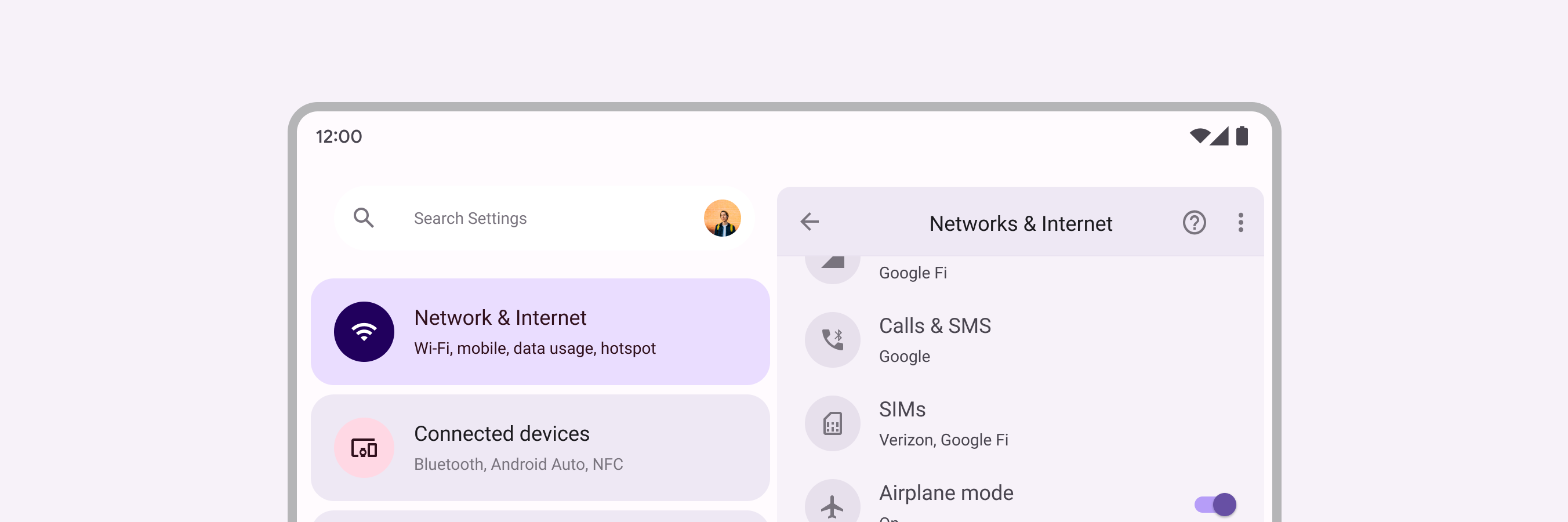Click the search magnifier icon
Viewport: 1568px width, 522px height.
pyautogui.click(x=364, y=218)
